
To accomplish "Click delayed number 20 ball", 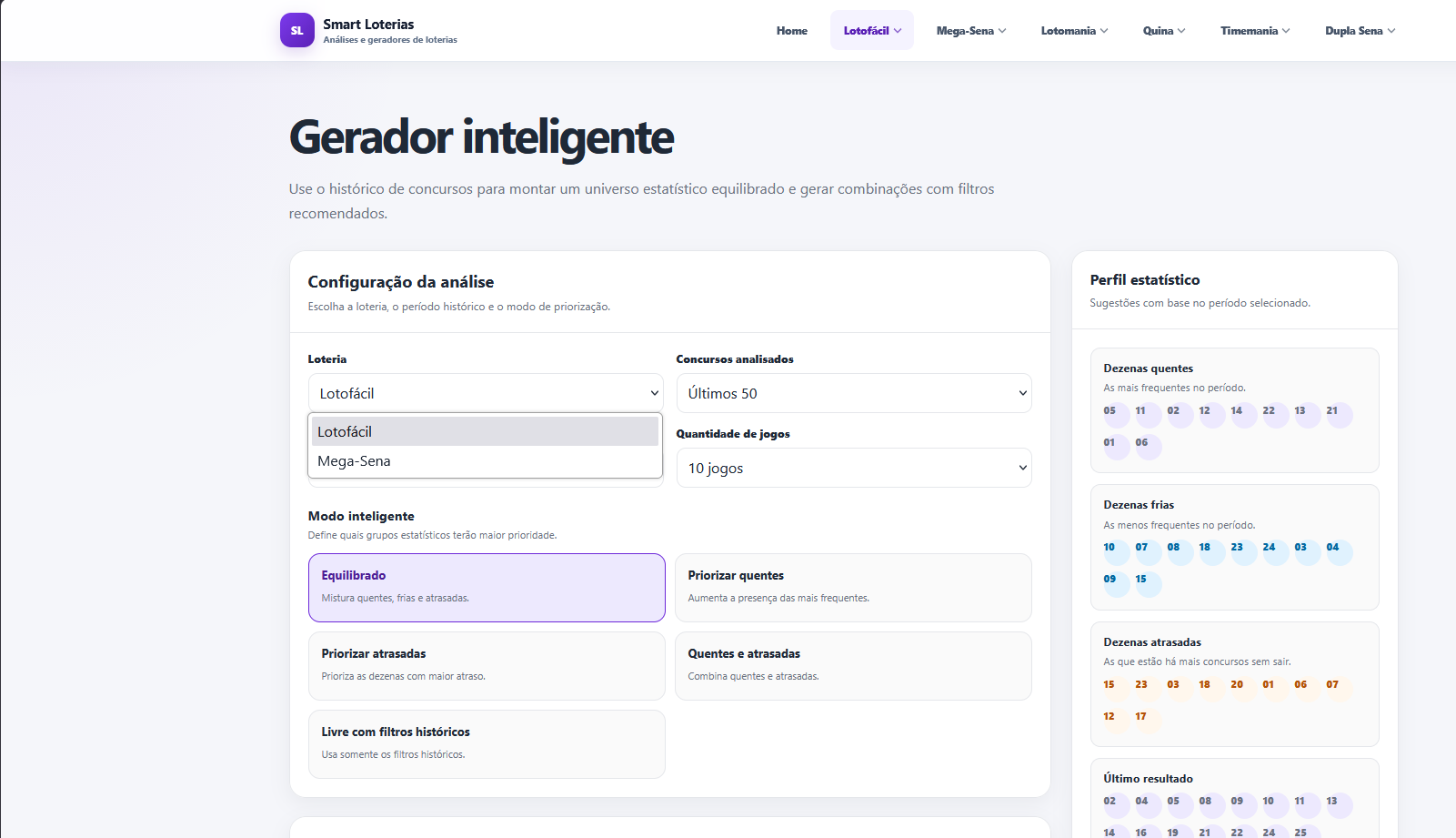I will coord(1243,689).
